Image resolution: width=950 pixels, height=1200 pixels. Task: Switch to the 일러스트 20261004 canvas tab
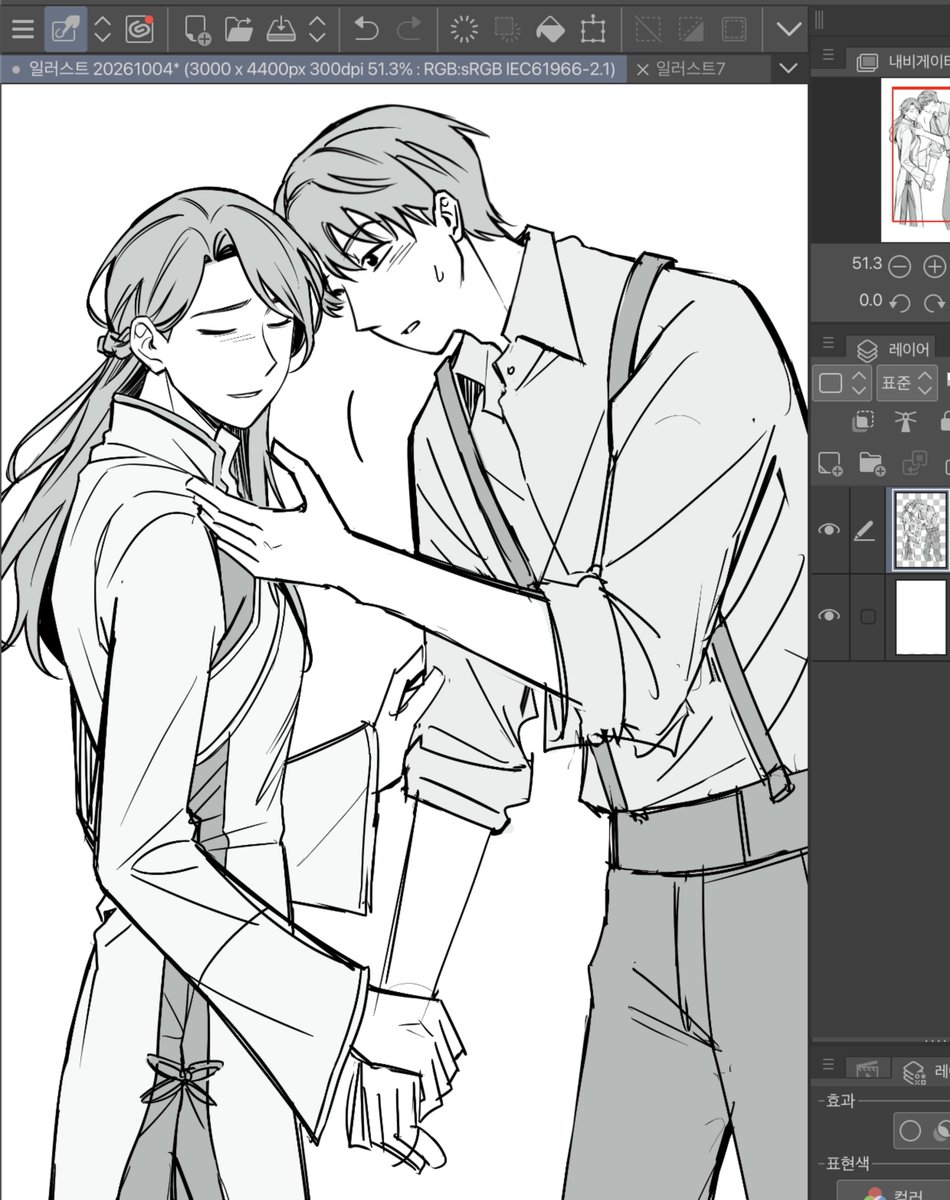314,68
